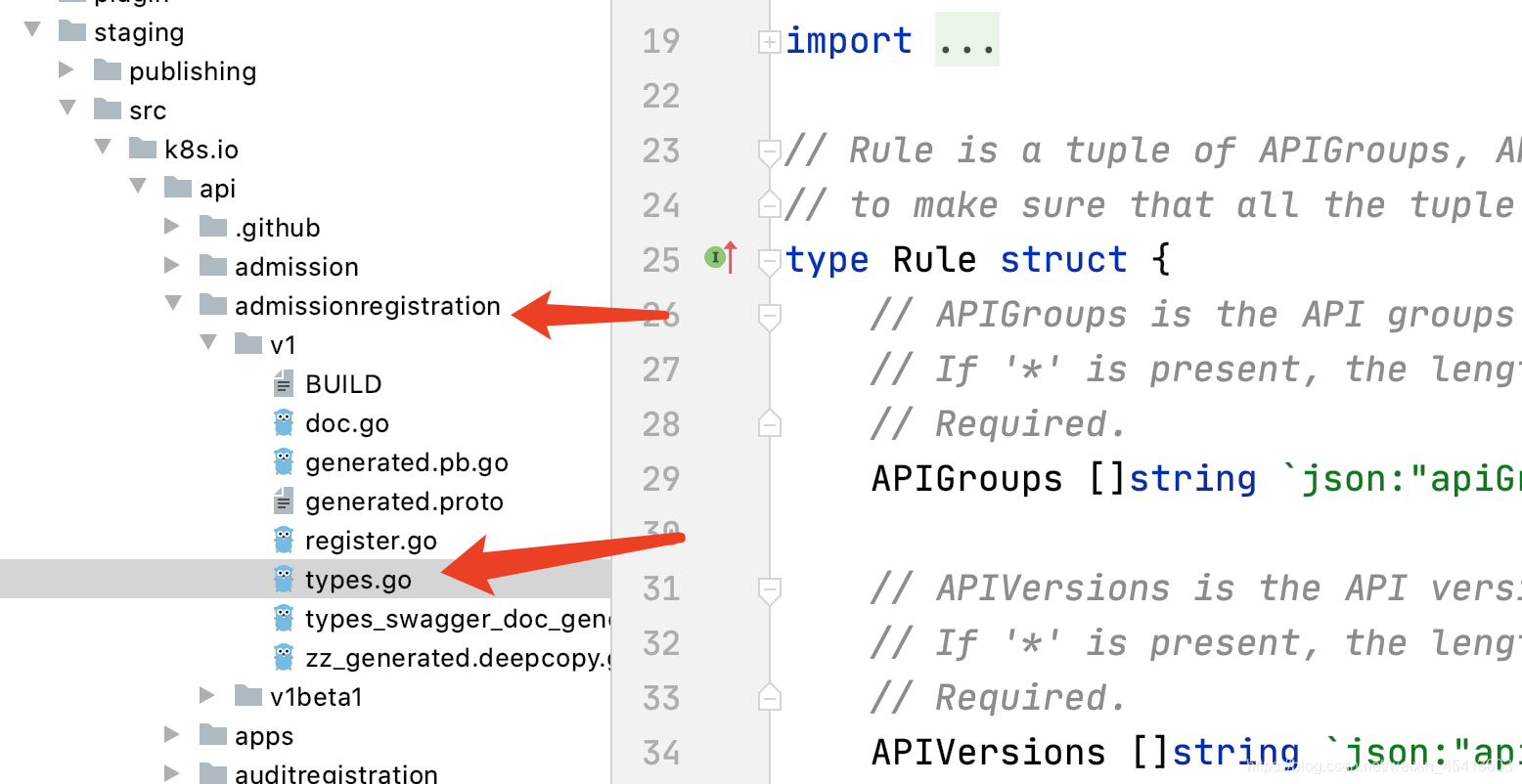
Task: Click the admissionregistration folder icon
Action: (x=213, y=305)
